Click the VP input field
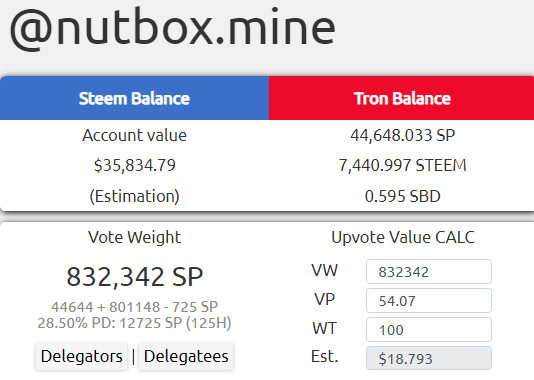Viewport: 534px width, 380px height. tap(429, 300)
